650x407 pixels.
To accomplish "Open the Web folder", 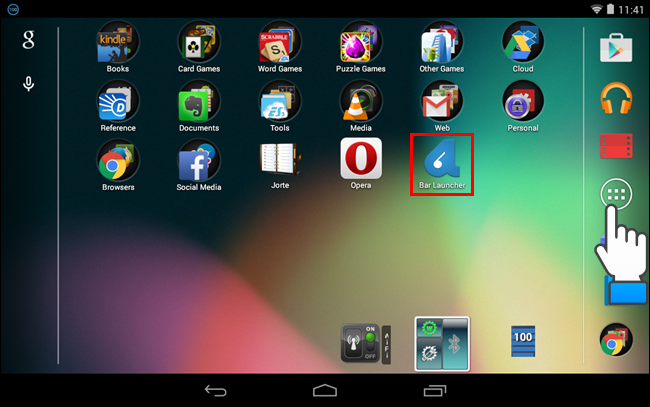I will tap(442, 102).
